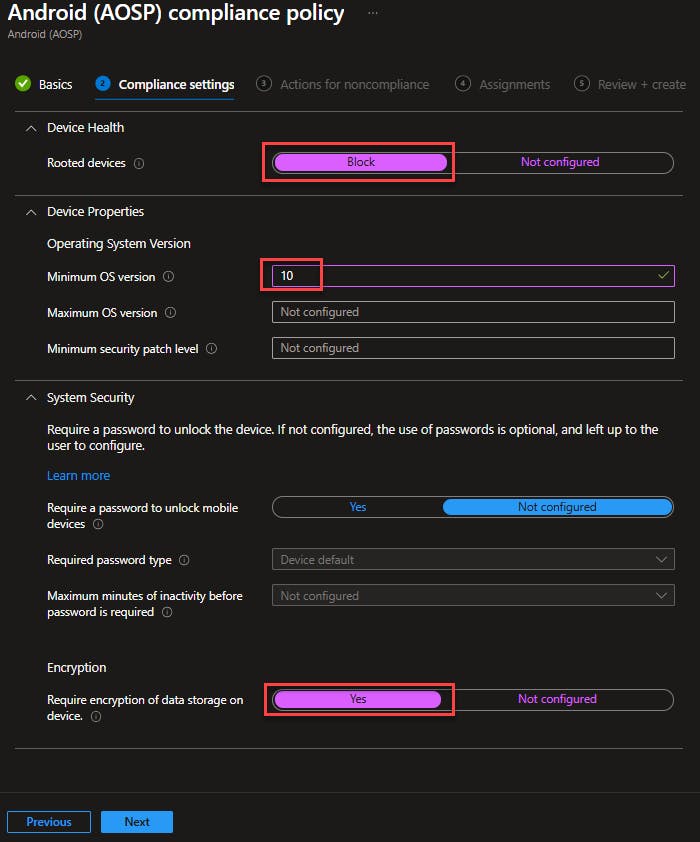Open the Assignments tab
This screenshot has height=842, width=700.
502,85
